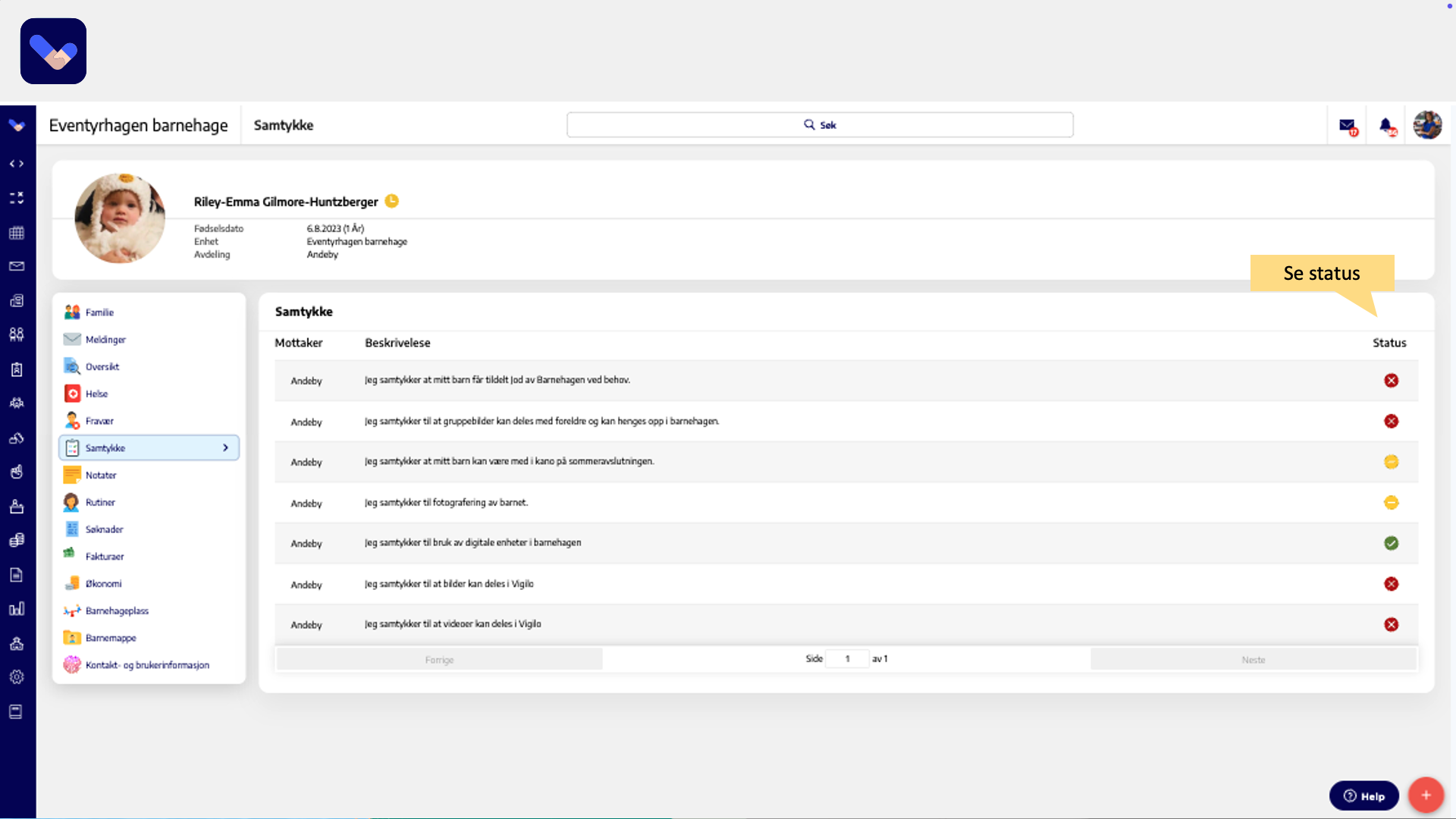Toggle green status for digitale enheter consent

(1391, 543)
